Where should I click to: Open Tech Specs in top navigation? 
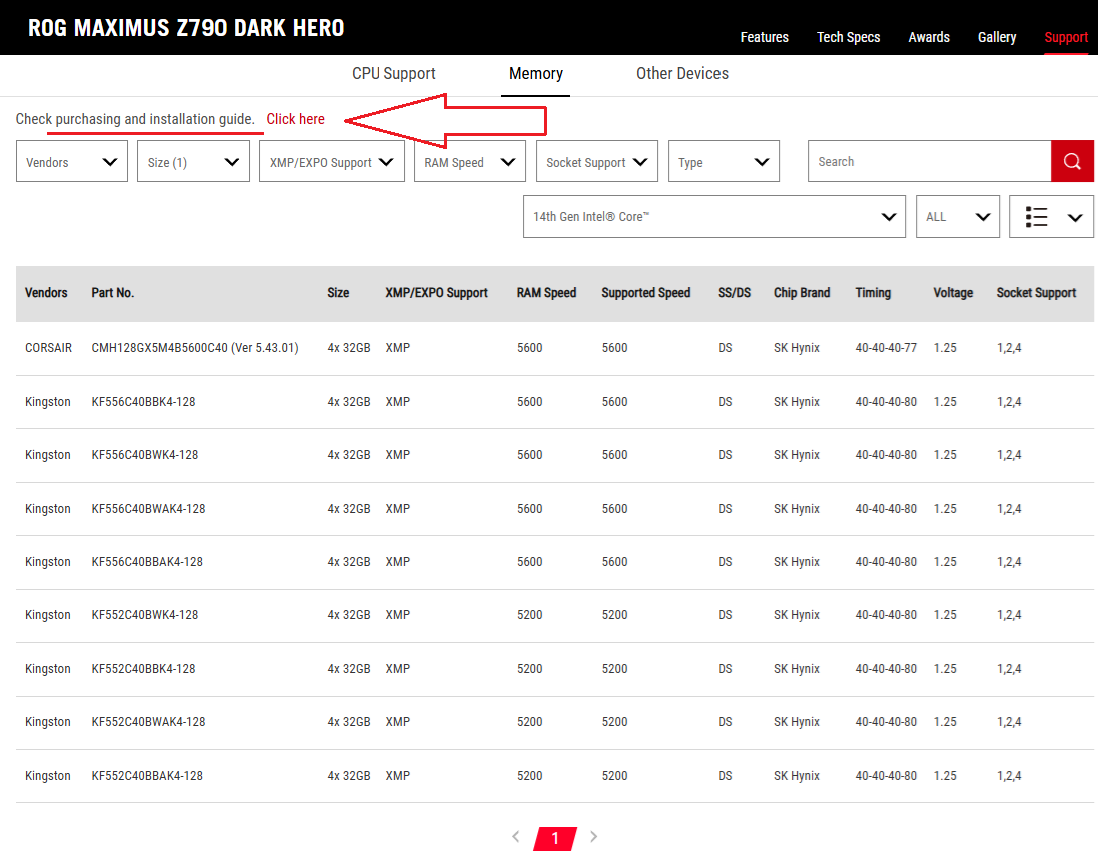[849, 37]
